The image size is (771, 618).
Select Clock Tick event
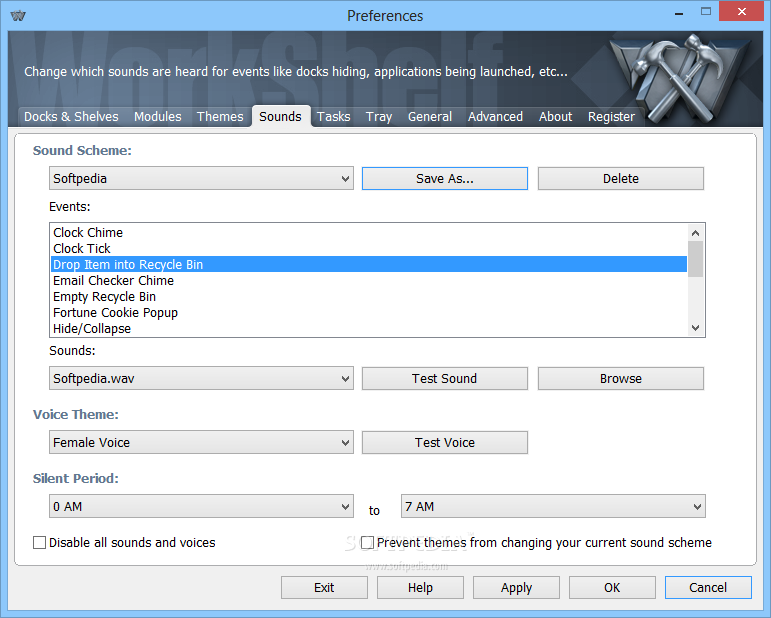(369, 249)
